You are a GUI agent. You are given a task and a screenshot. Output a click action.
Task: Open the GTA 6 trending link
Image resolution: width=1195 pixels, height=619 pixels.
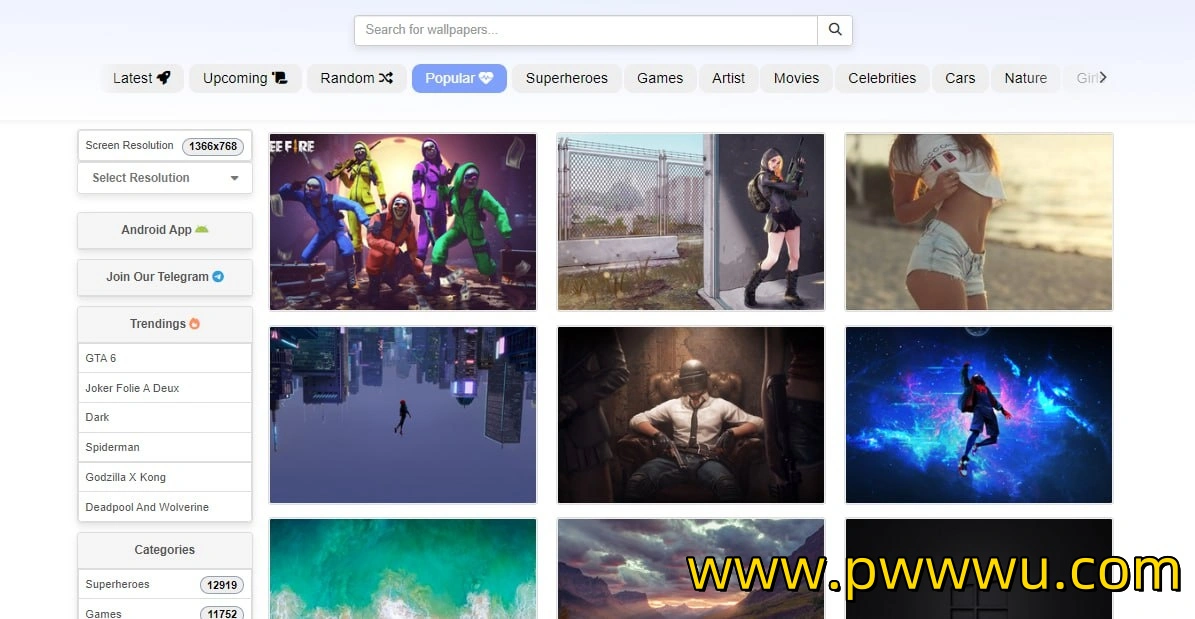[x=165, y=358]
